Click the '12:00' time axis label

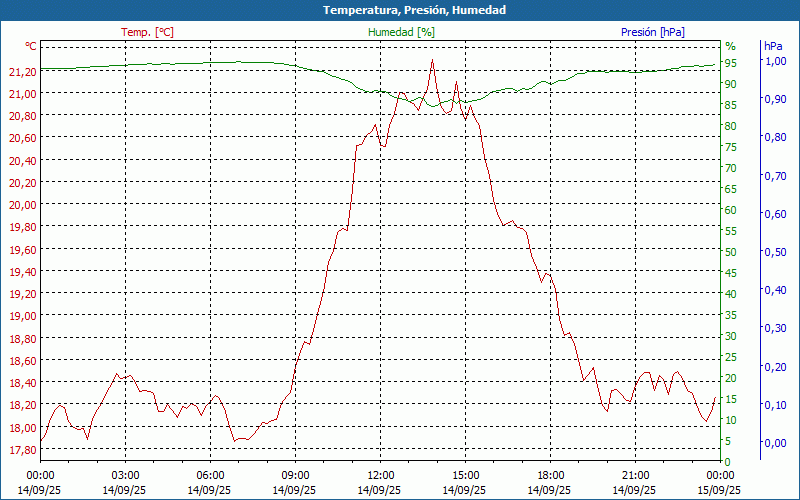[381, 476]
